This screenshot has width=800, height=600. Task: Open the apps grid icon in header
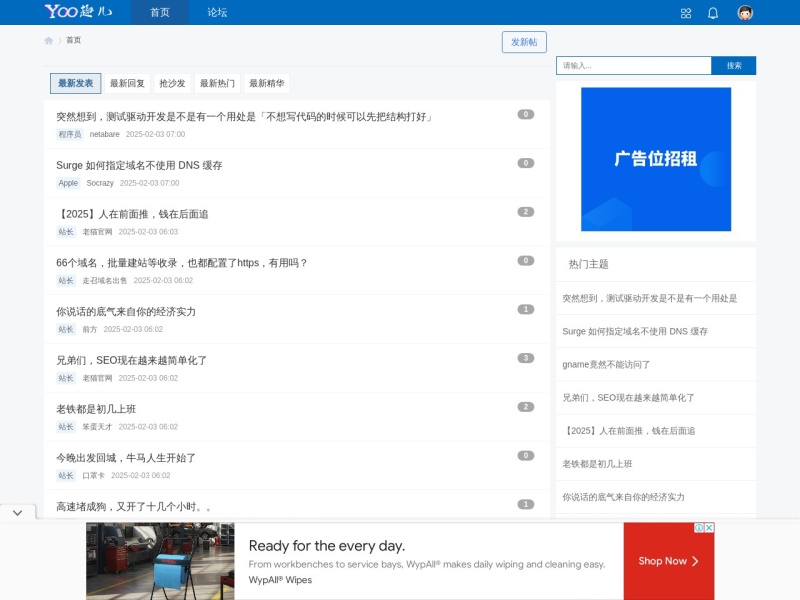point(686,13)
